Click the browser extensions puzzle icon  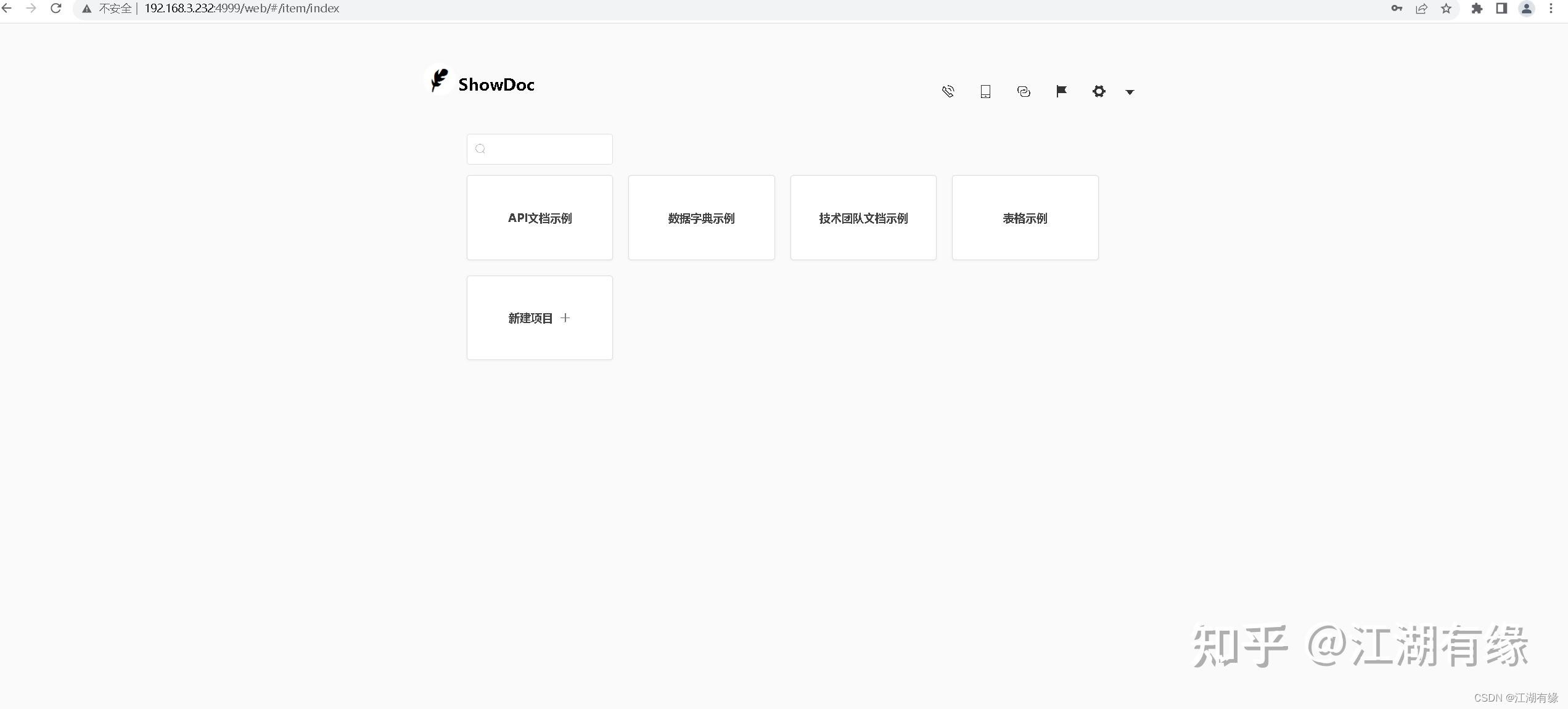(1477, 9)
